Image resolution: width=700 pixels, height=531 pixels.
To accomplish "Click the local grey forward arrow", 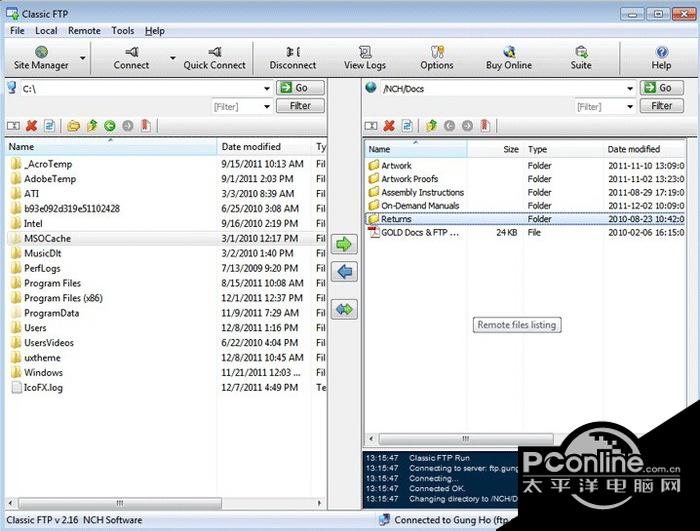I will (128, 126).
